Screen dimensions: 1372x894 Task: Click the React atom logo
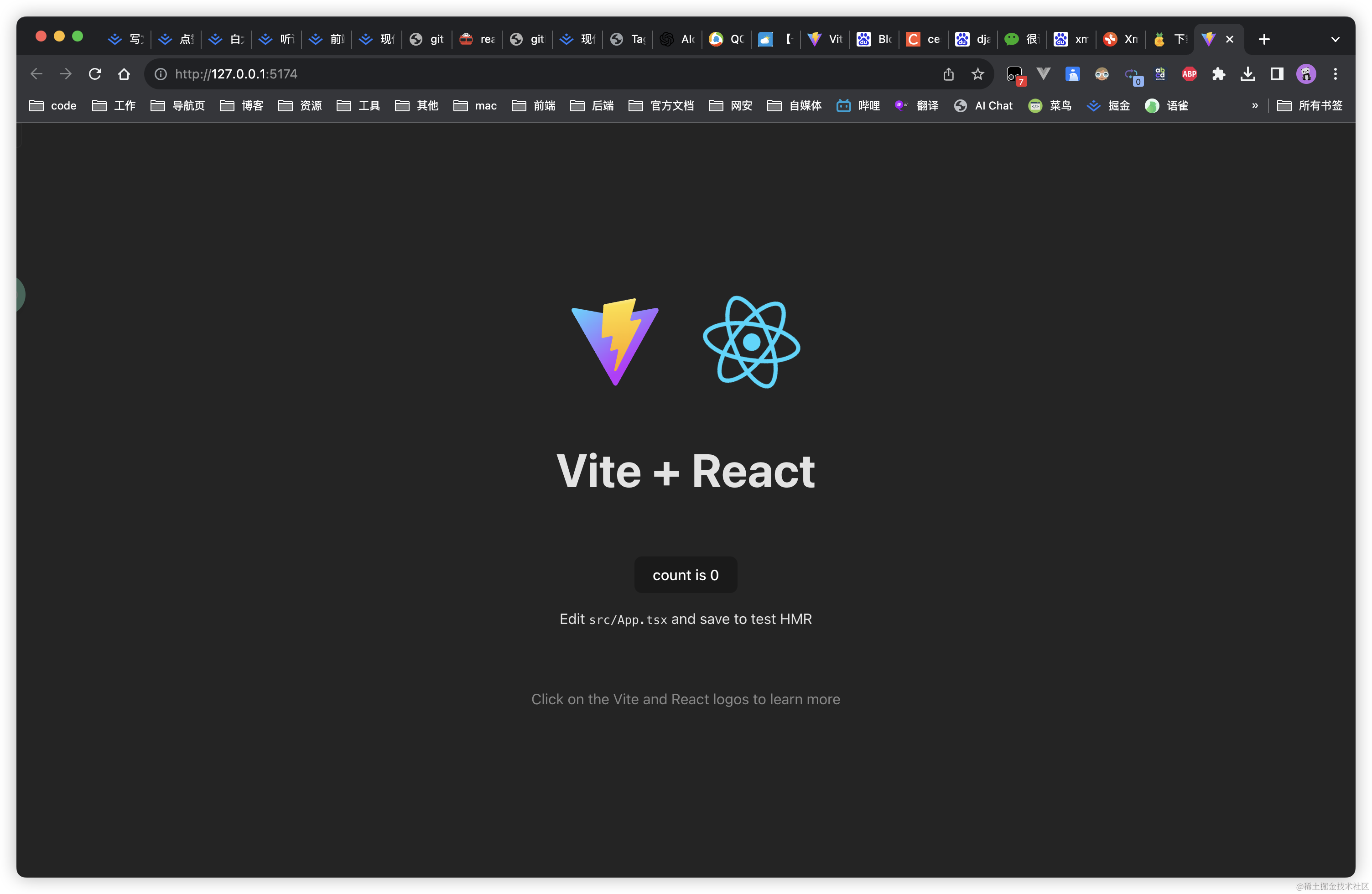click(751, 342)
